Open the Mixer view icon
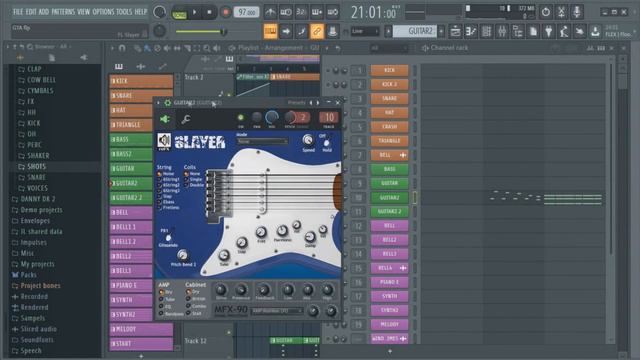Viewport: 640px width, 360px height. click(x=502, y=31)
